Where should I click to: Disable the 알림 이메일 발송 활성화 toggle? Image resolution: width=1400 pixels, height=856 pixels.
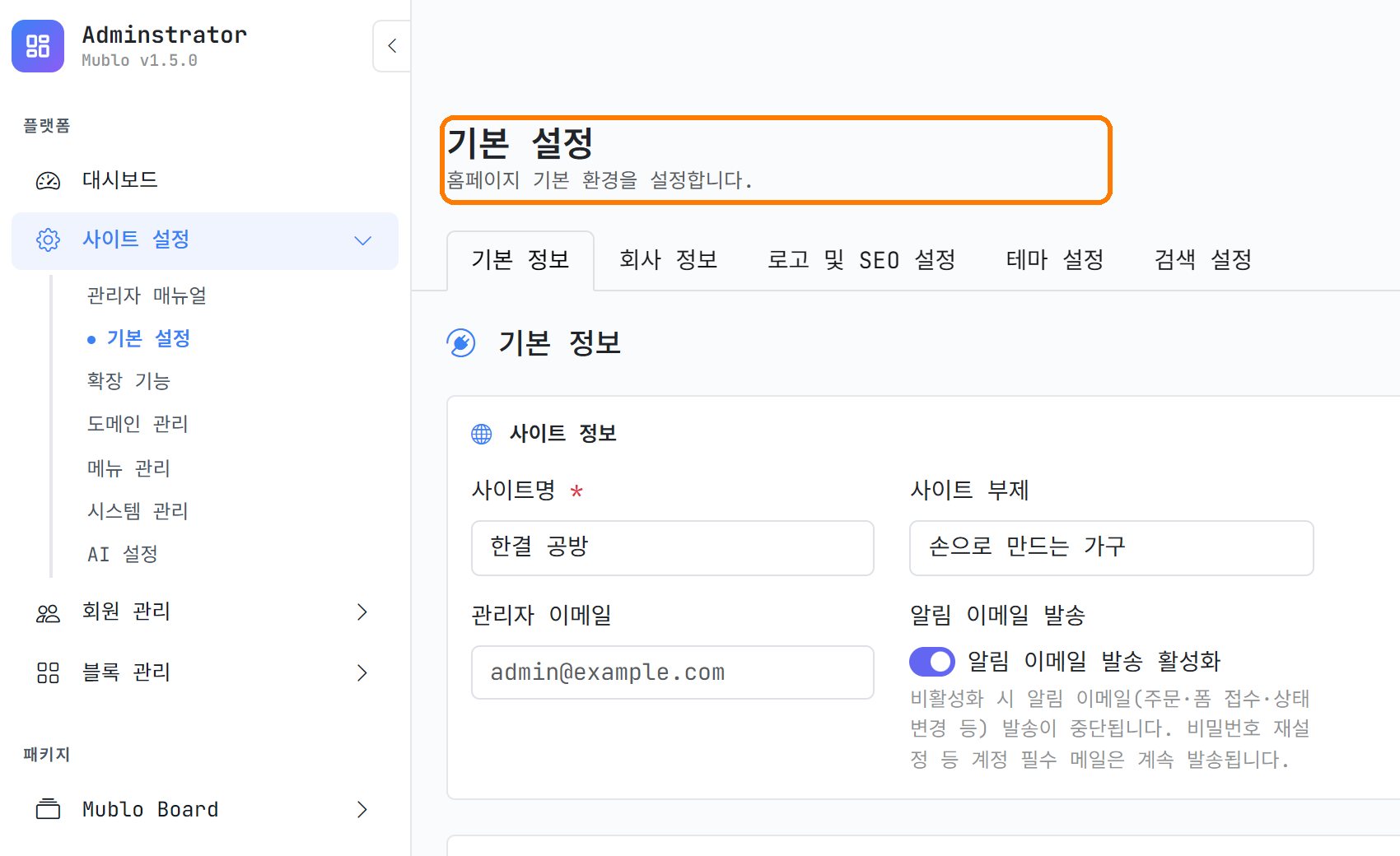(x=932, y=661)
